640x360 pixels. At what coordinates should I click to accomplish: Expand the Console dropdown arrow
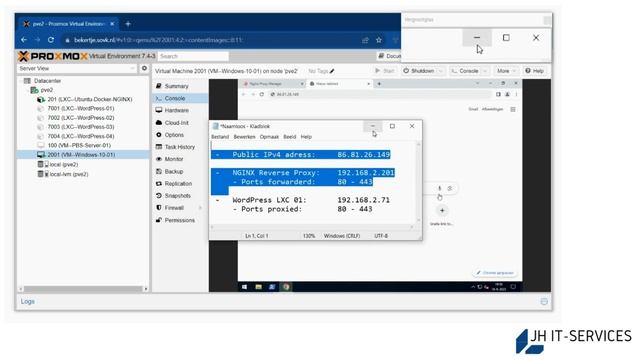485,71
